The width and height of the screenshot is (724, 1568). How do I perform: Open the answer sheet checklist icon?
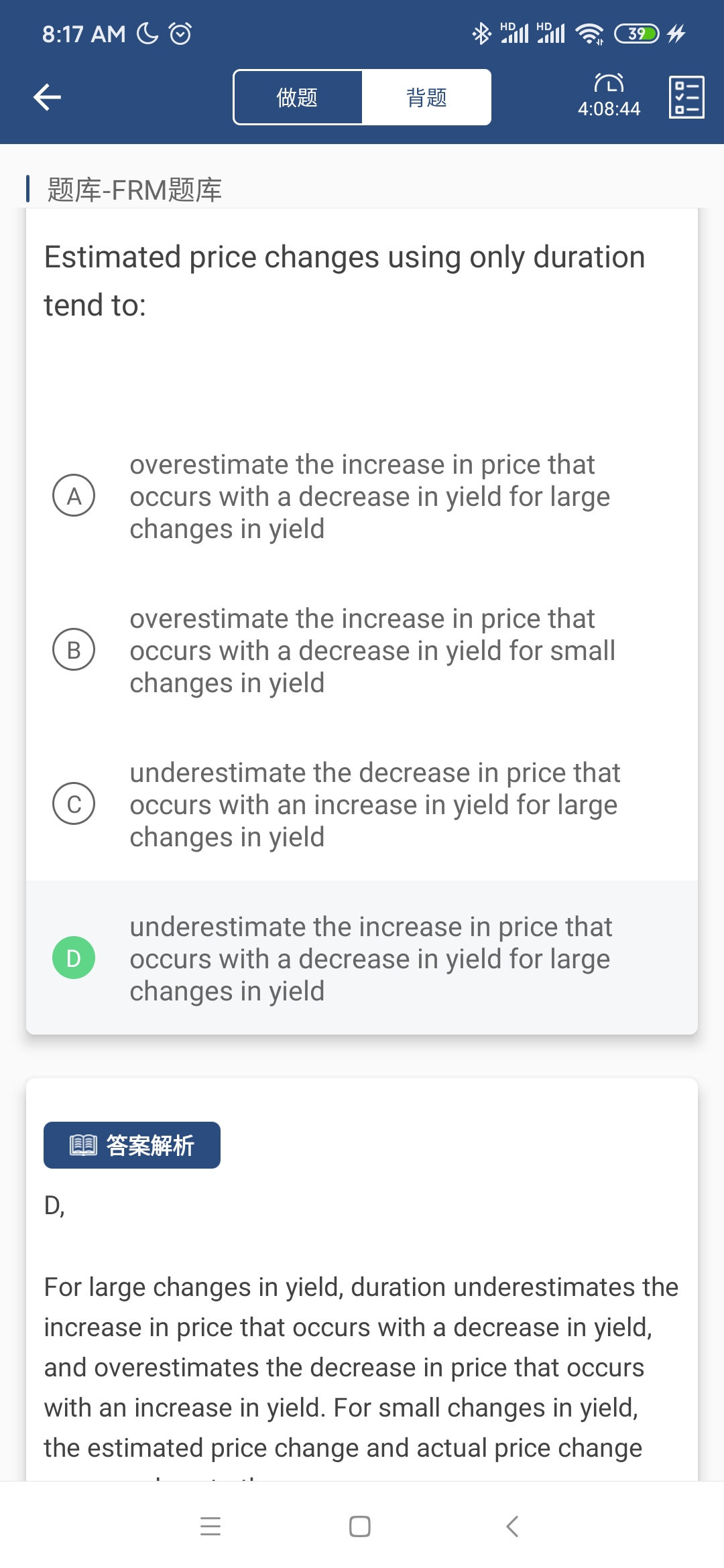pyautogui.click(x=686, y=97)
